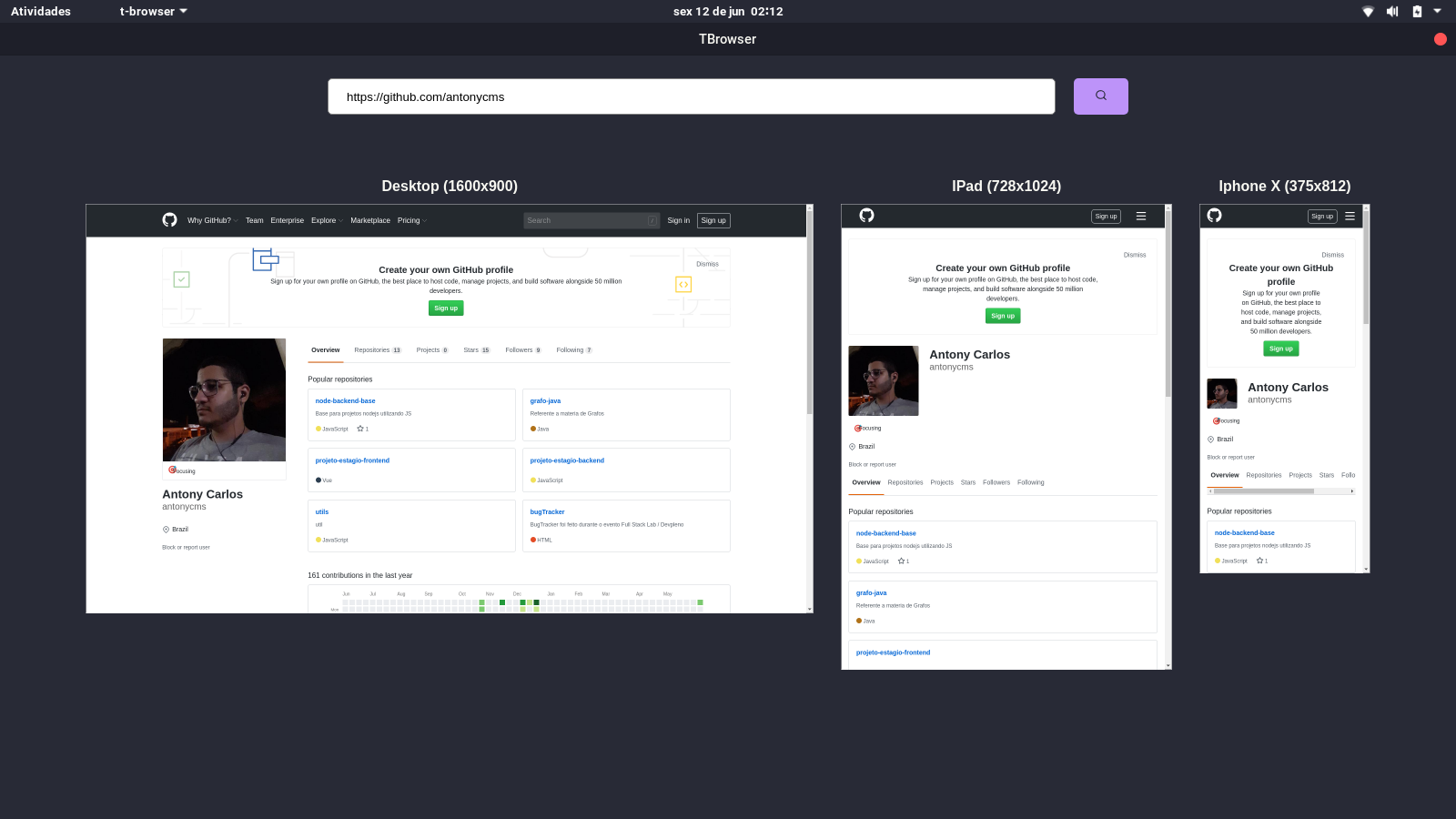
Task: Click the red close button of TBrowser
Action: click(1440, 39)
